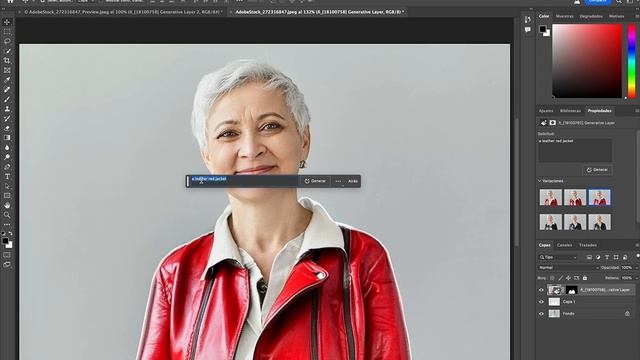Click the adjustment layer filter icon
Screen dimensions: 640x360
(x=598, y=257)
